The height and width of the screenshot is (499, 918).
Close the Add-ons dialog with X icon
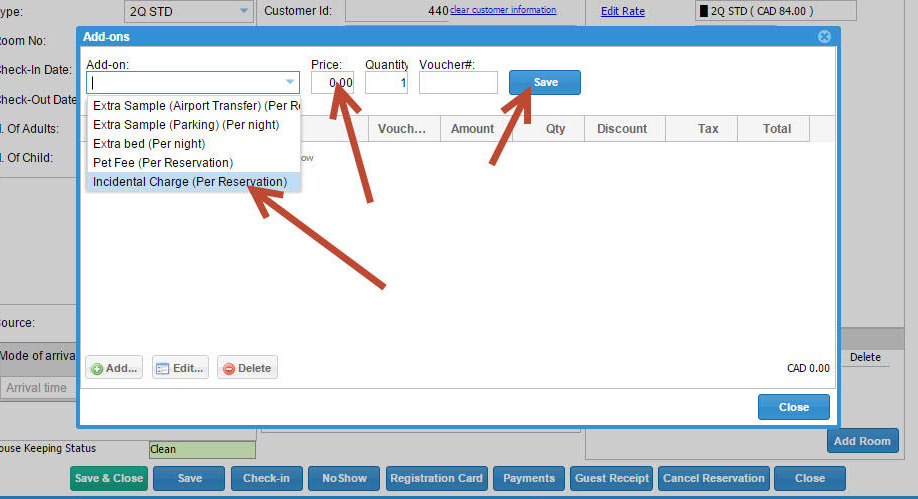(824, 37)
